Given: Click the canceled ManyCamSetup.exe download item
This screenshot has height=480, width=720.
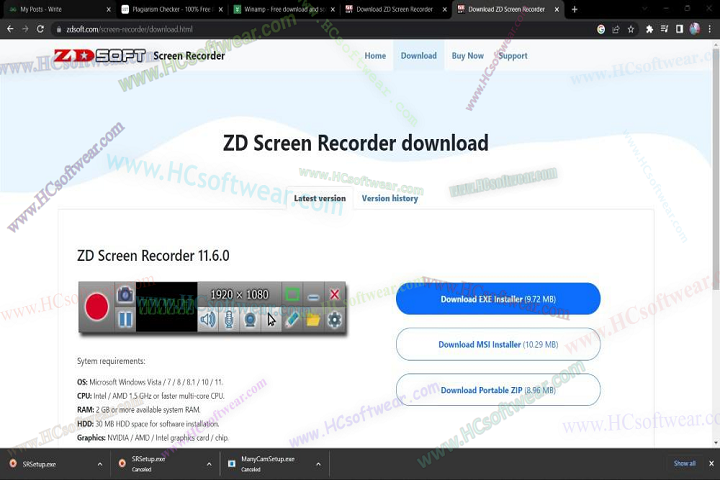Looking at the screenshot, I should (x=266, y=464).
